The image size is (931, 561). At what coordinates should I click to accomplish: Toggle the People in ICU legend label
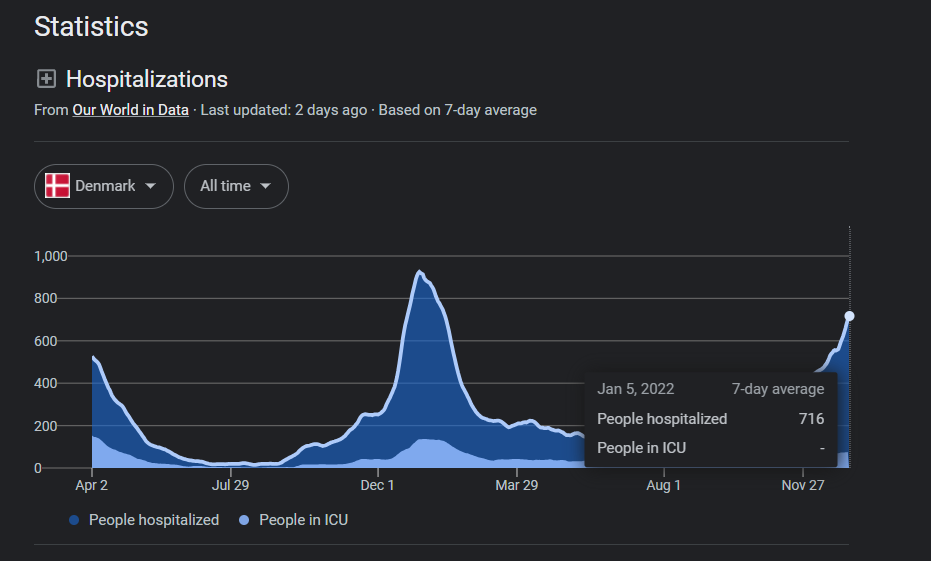(303, 520)
